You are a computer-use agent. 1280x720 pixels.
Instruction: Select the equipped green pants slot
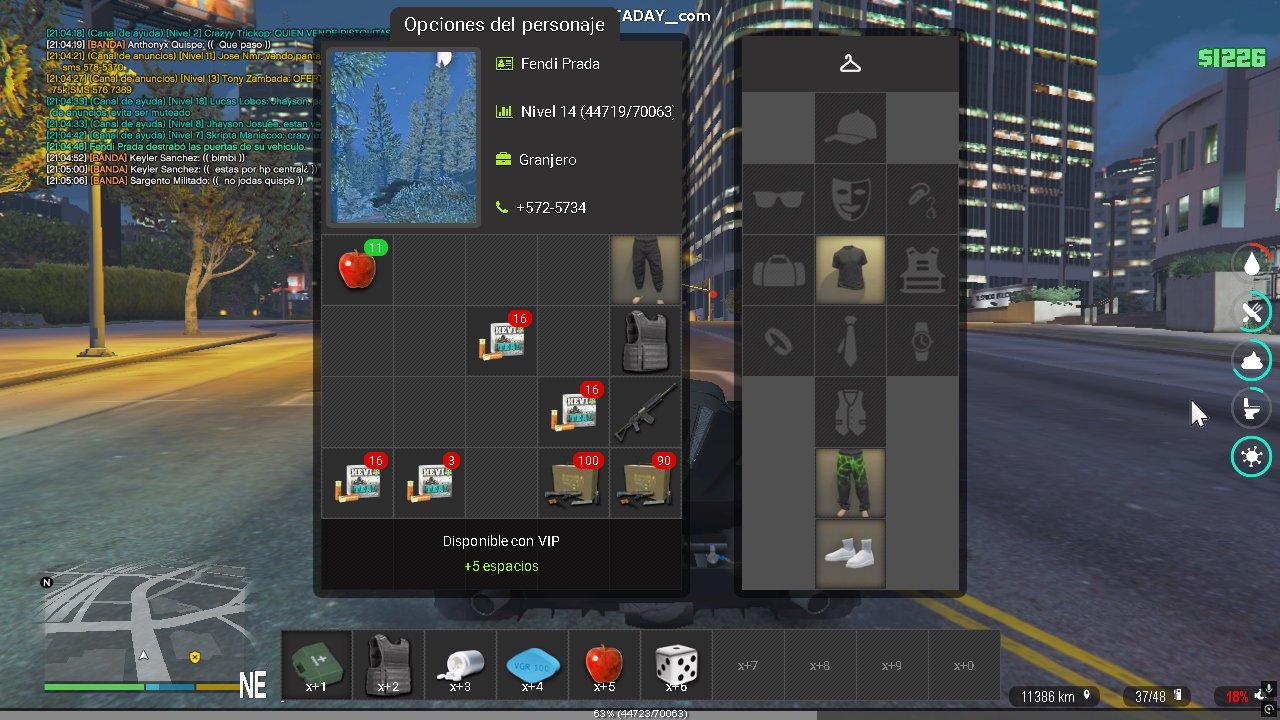tap(850, 483)
